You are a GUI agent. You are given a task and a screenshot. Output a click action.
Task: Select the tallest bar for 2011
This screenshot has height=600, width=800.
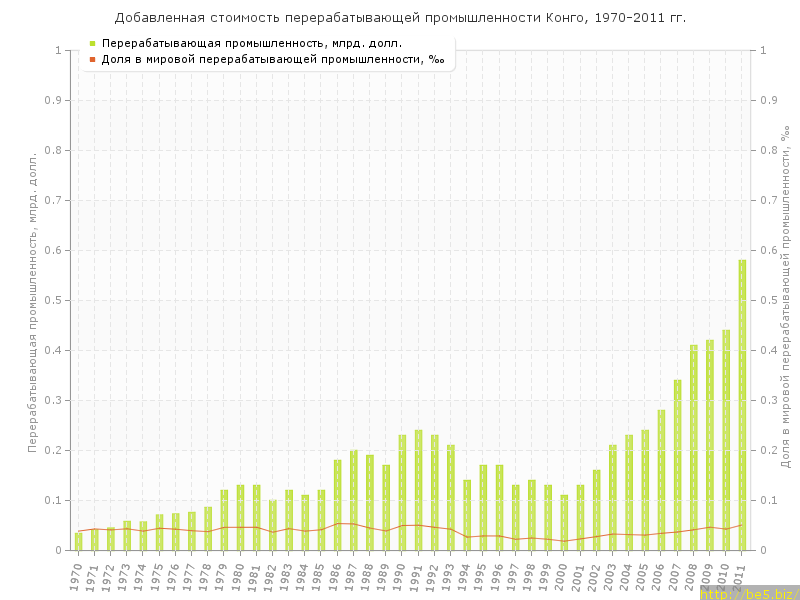pyautogui.click(x=742, y=405)
